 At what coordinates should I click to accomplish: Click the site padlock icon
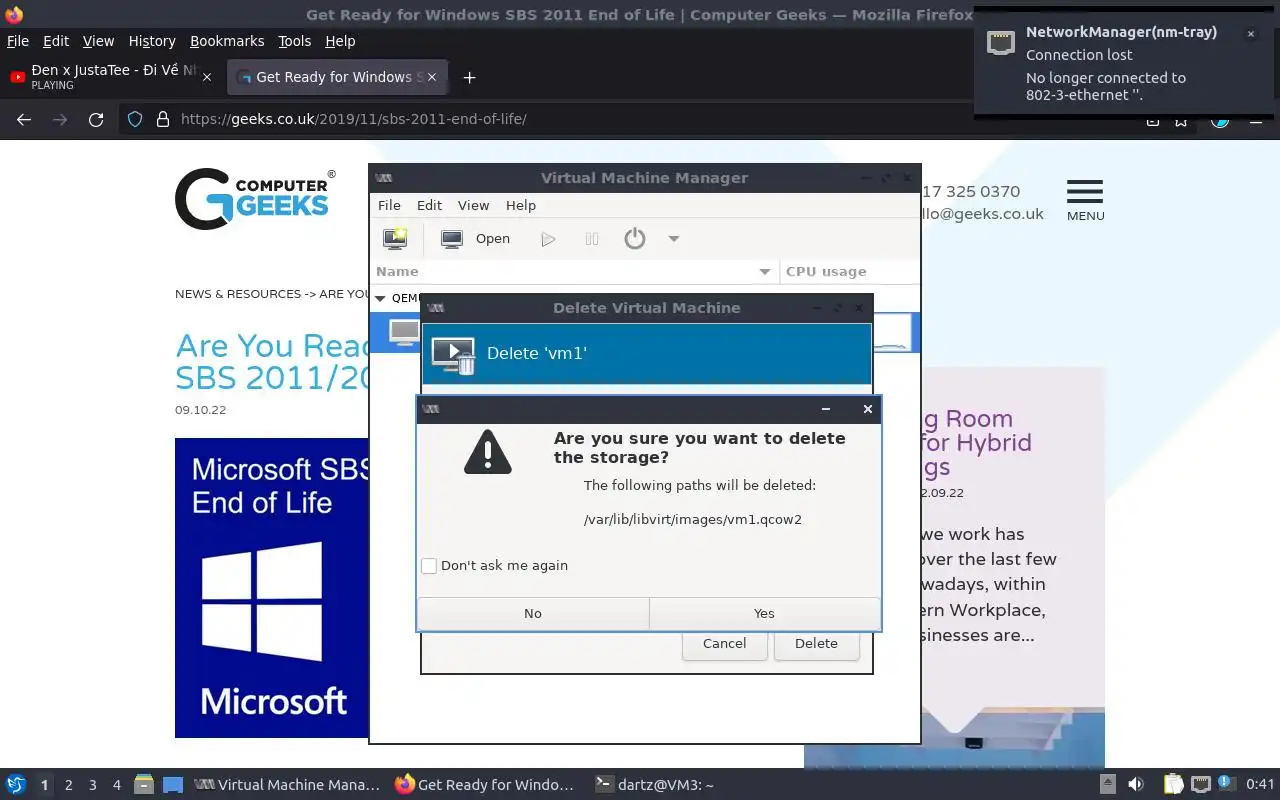click(163, 119)
